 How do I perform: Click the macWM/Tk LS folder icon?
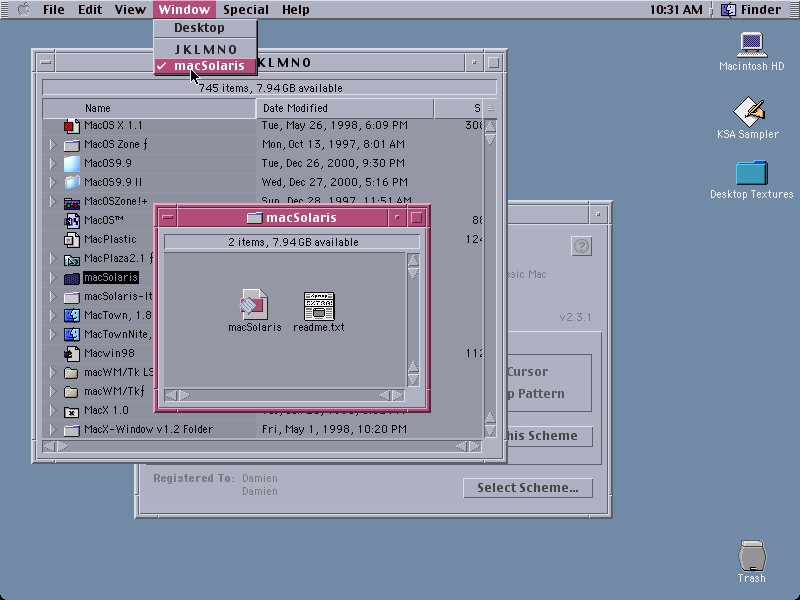(x=71, y=373)
